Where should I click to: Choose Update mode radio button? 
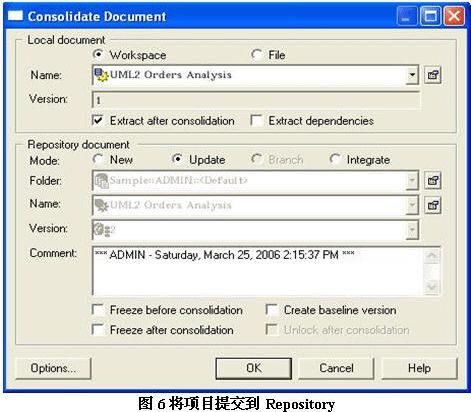coord(177,159)
